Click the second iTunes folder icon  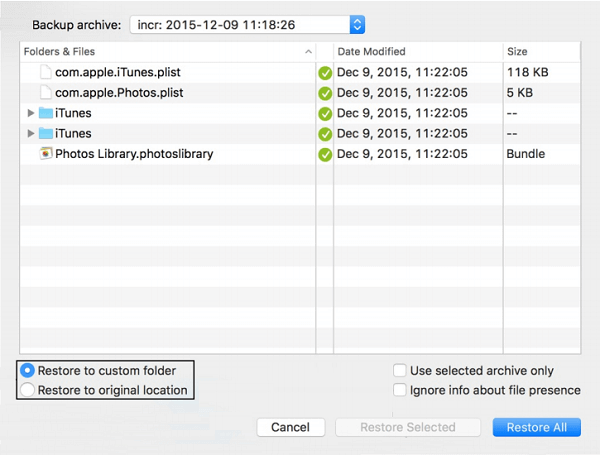pyautogui.click(x=46, y=134)
